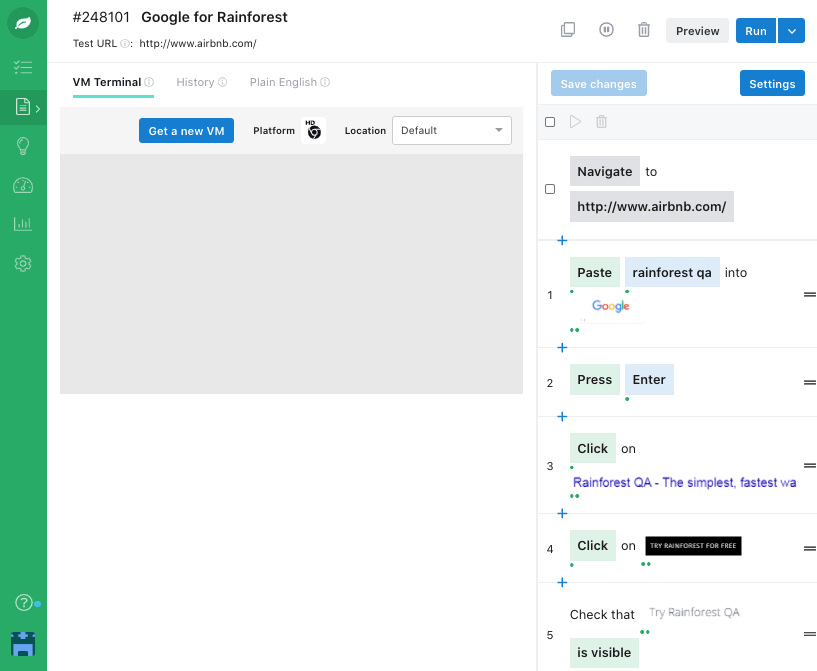Pause the test with the pause icon
The image size is (817, 671).
coord(606,30)
